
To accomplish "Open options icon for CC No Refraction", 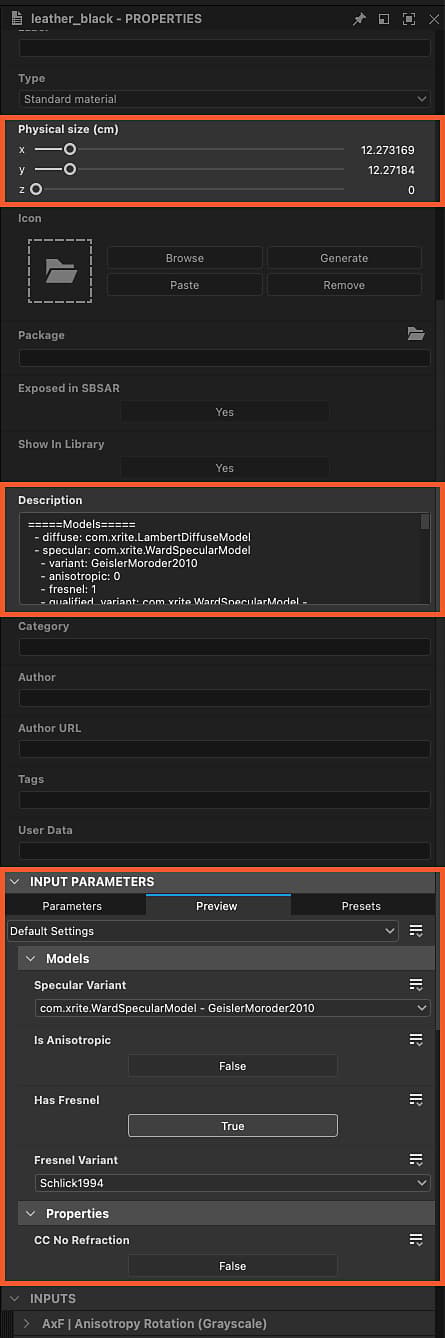I will [x=416, y=1240].
